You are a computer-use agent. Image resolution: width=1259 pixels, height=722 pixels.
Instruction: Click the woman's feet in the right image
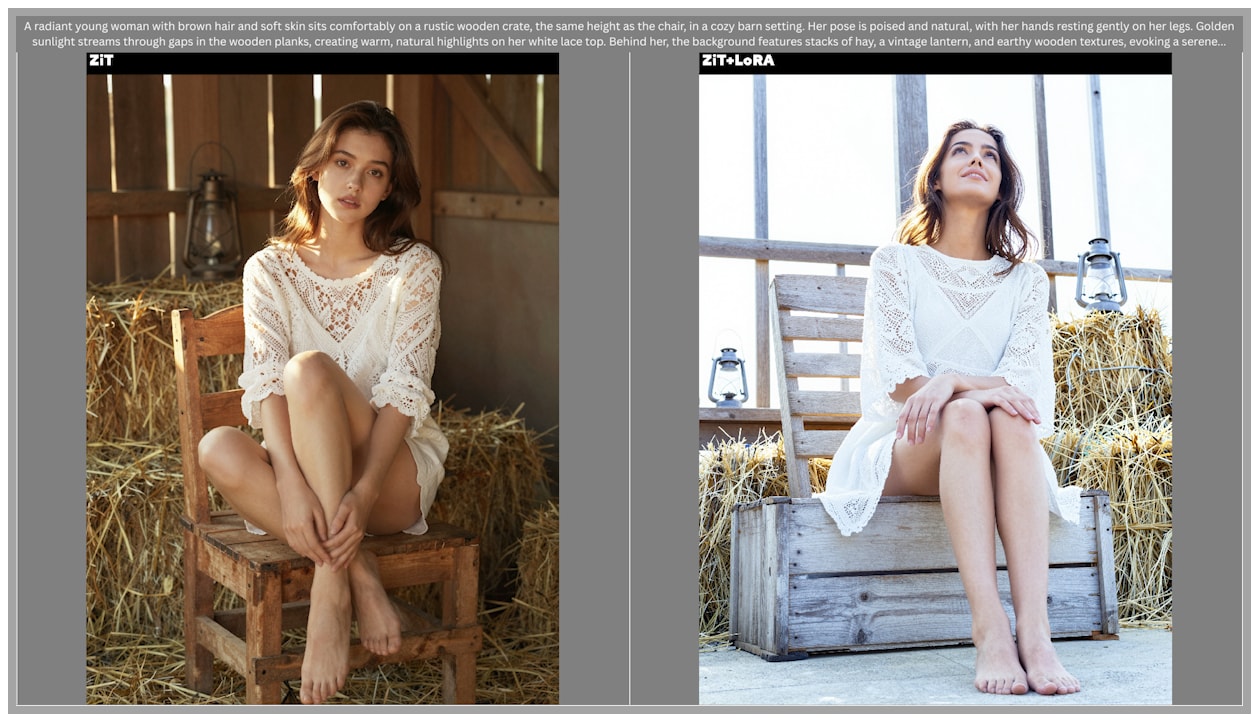point(1025,670)
